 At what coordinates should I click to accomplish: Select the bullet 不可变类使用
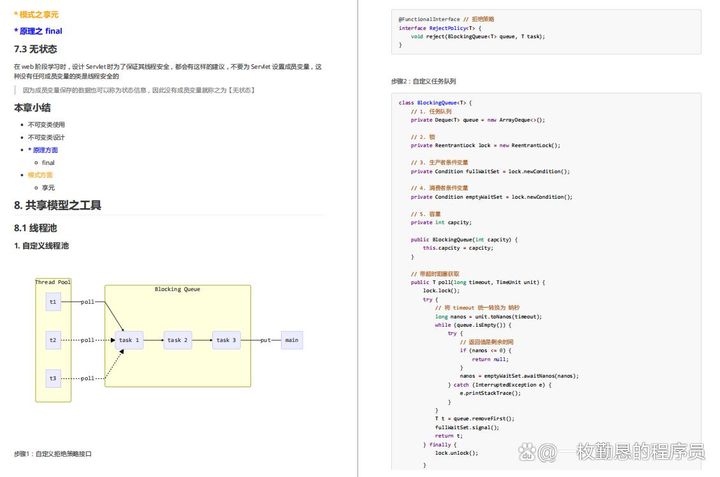[x=46, y=124]
